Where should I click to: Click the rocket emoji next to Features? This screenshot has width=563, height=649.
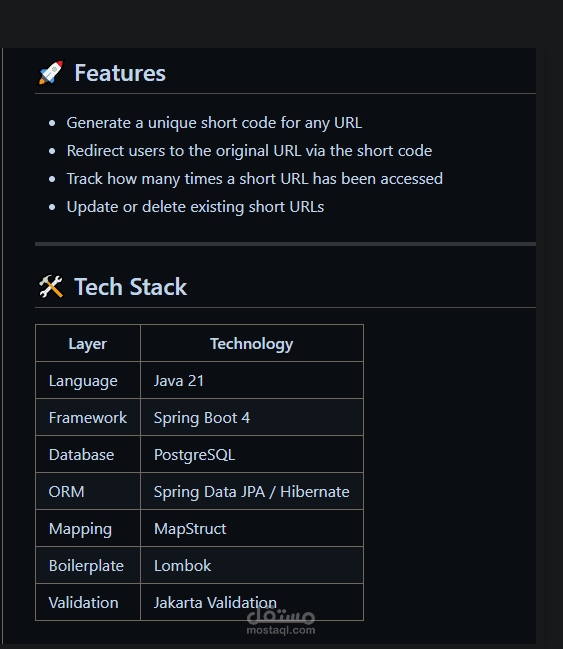click(x=51, y=72)
